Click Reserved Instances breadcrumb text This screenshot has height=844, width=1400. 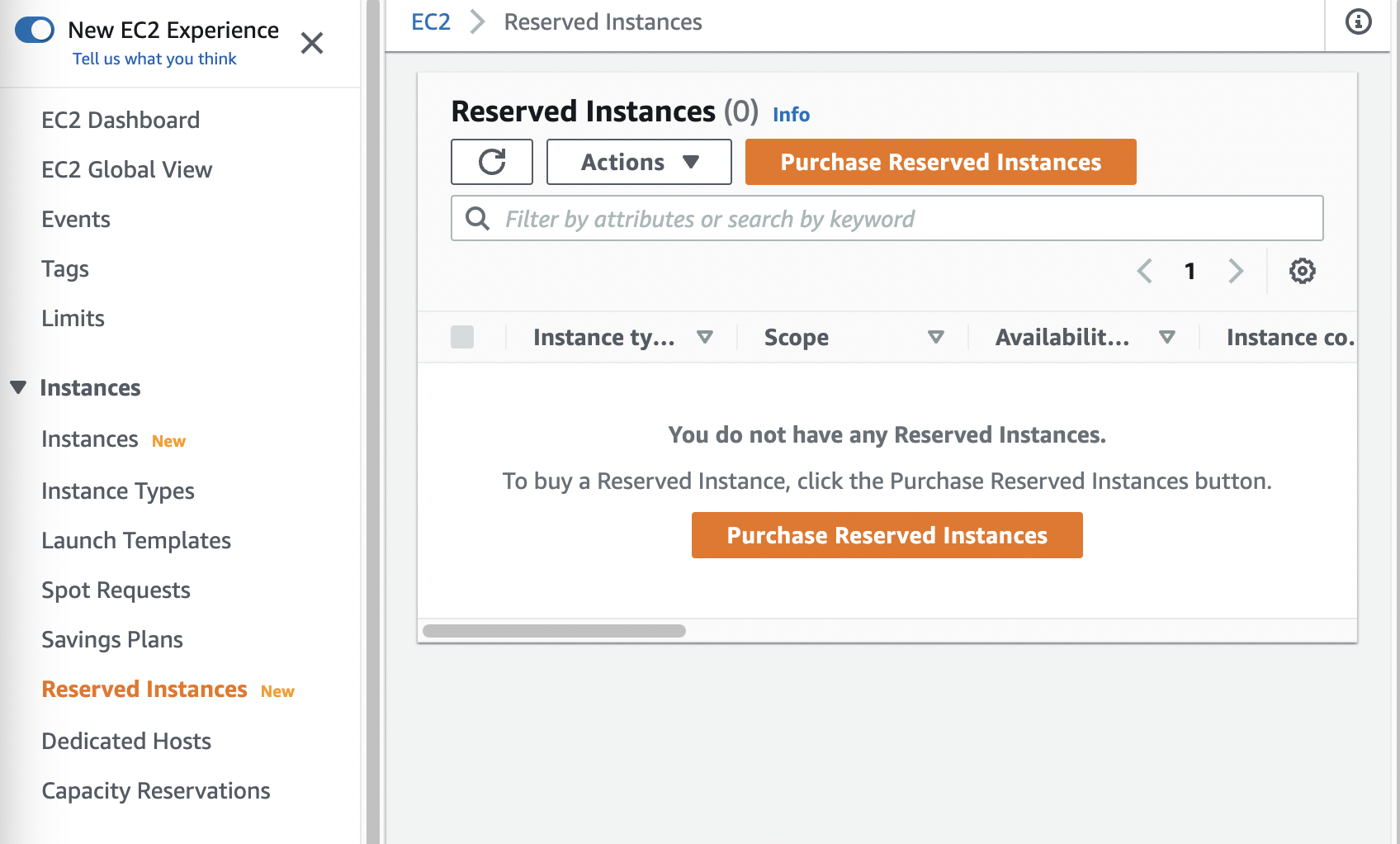[603, 22]
